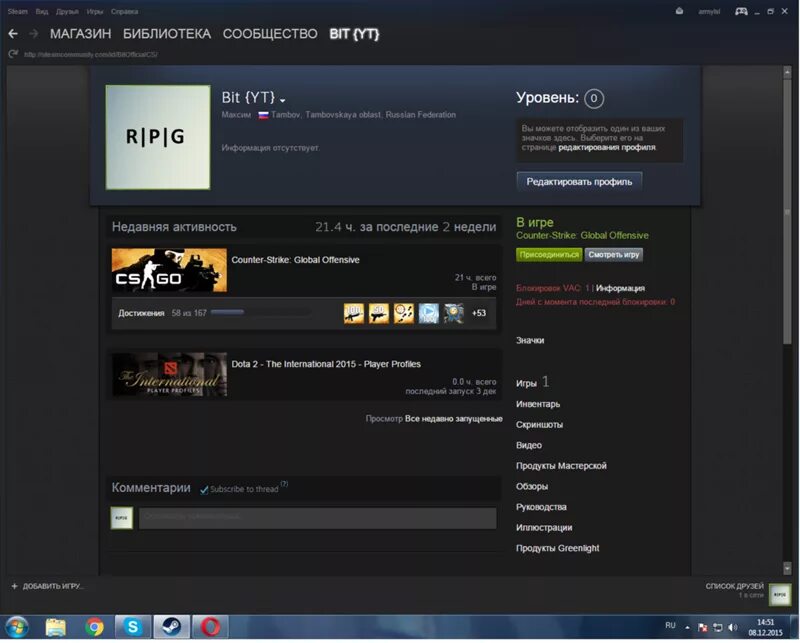Image resolution: width=800 pixels, height=643 pixels.
Task: Open Все недавно запущенные link
Action: 454,419
